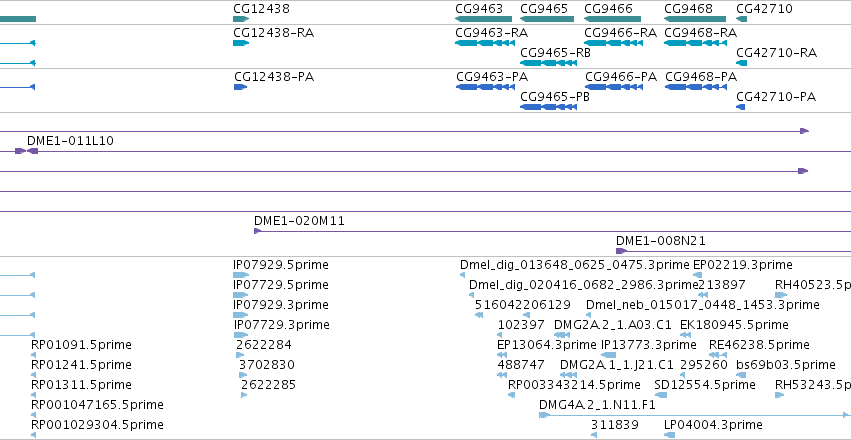Select the DMG2A.2_1.A03.C1 label
Screen dimensions: 851x440
(613, 324)
